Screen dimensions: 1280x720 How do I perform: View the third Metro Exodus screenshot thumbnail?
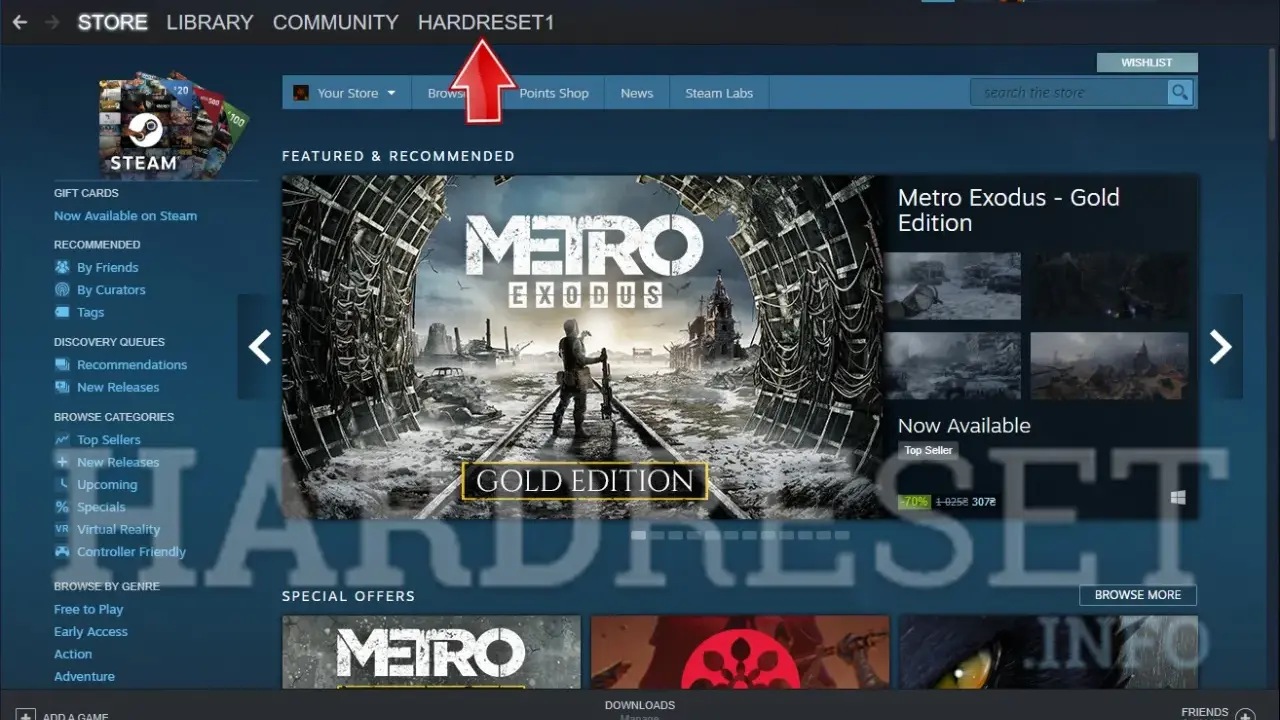point(953,366)
